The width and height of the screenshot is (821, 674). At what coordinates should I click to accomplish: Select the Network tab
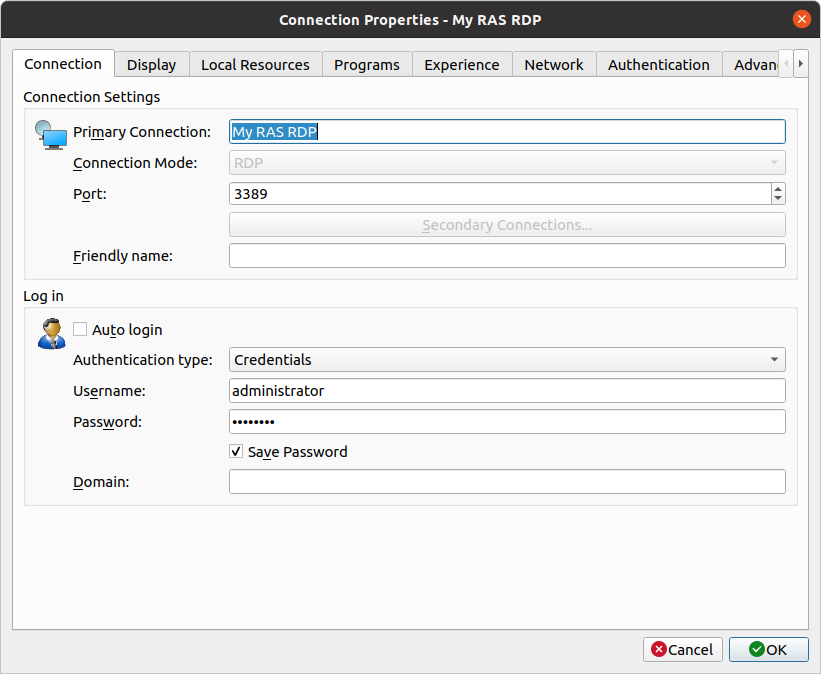click(553, 65)
